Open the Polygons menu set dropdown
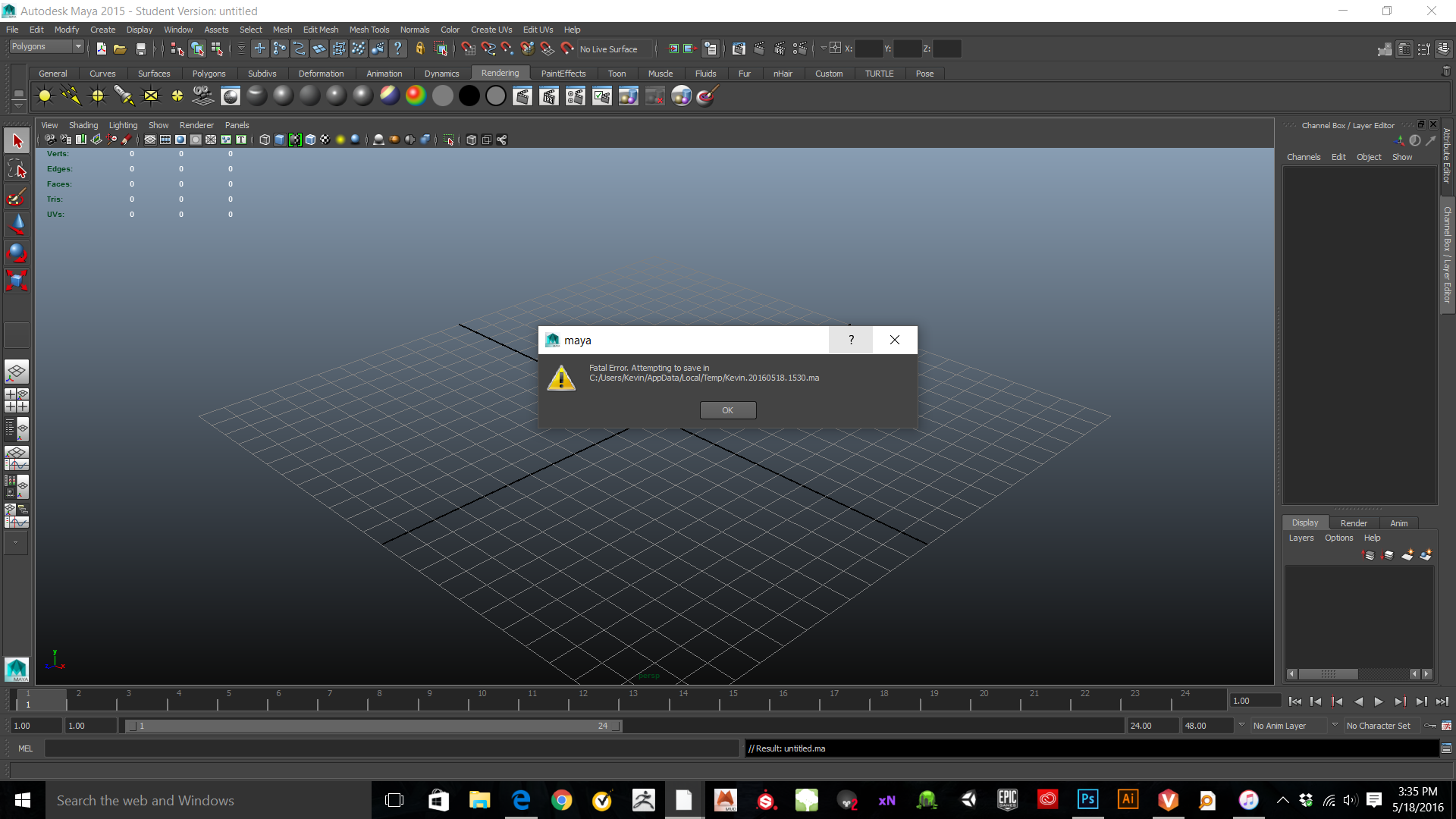 [x=77, y=47]
